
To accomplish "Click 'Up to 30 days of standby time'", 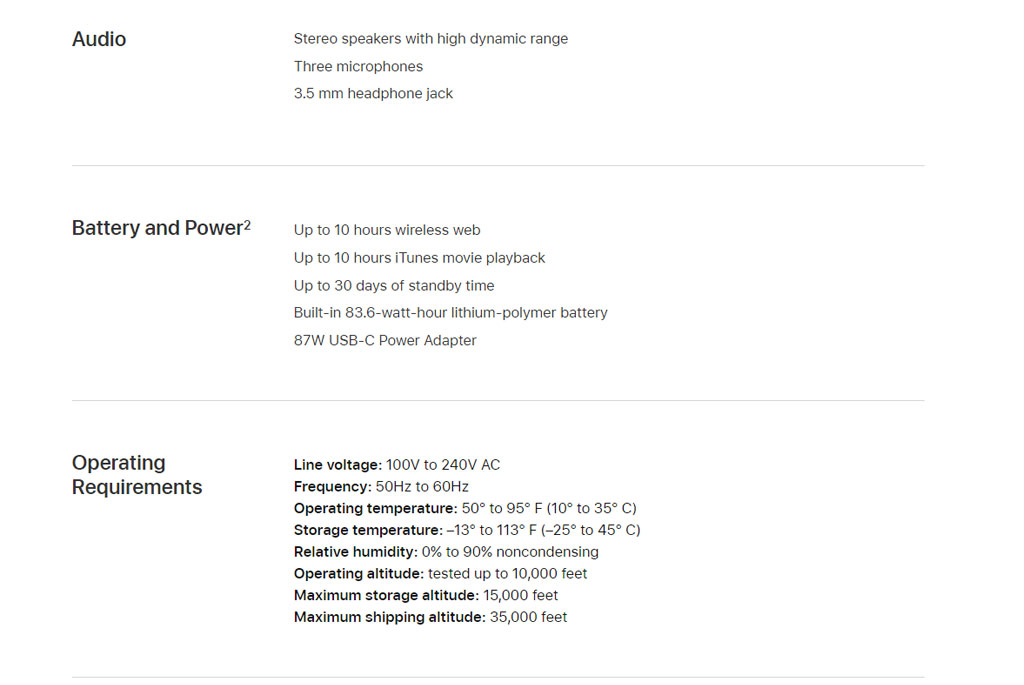I will tap(394, 285).
